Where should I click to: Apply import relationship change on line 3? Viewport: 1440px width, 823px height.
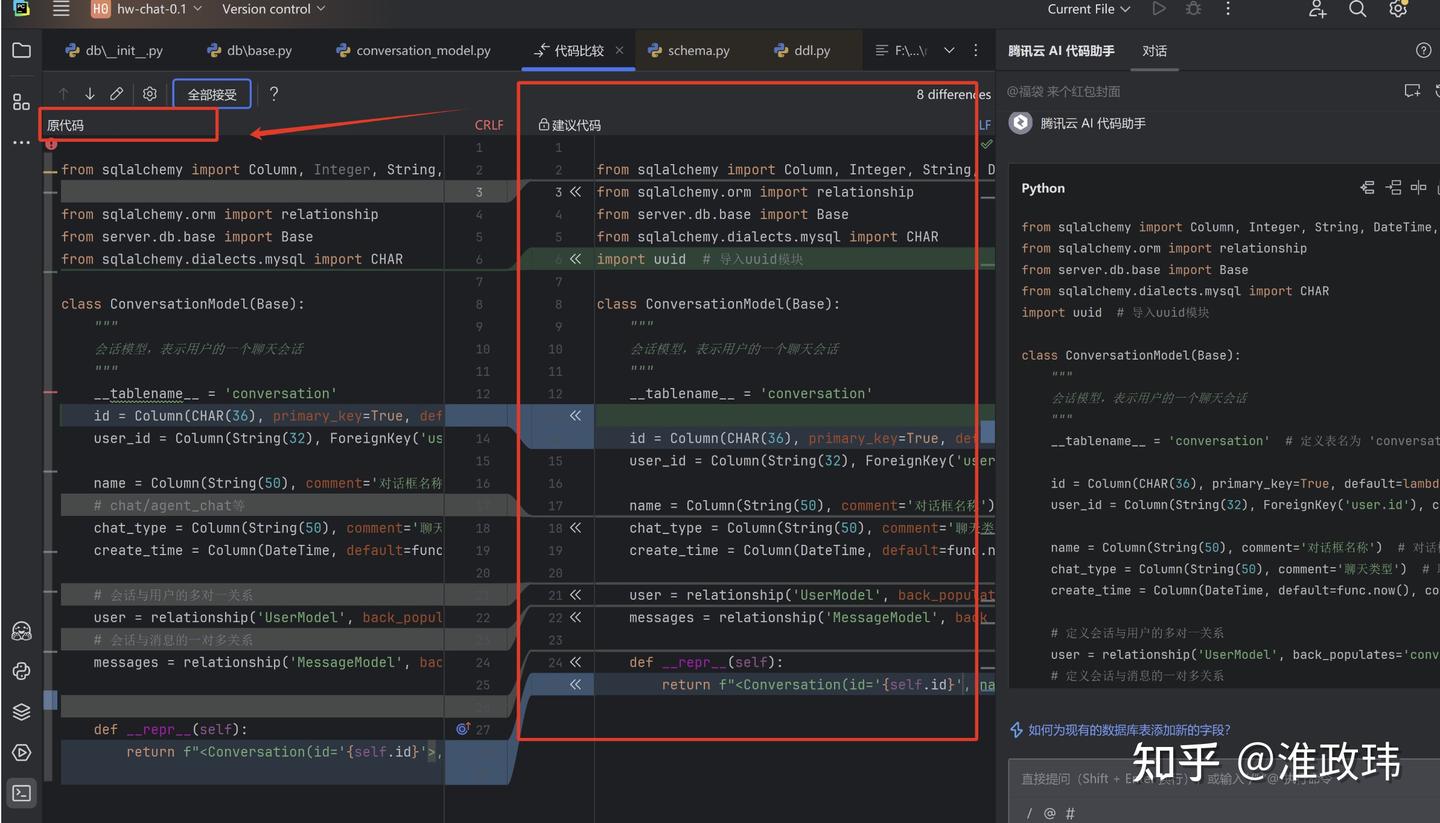575,192
